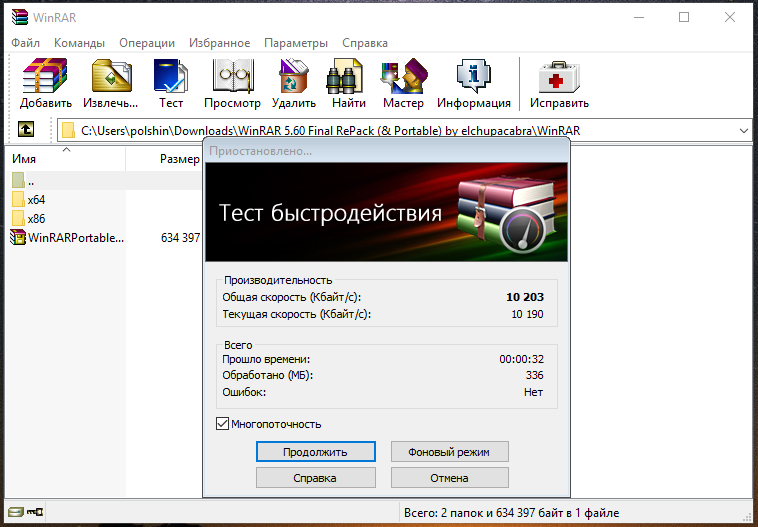758x527 pixels.
Task: Click the folder icon in address bar
Action: point(68,131)
